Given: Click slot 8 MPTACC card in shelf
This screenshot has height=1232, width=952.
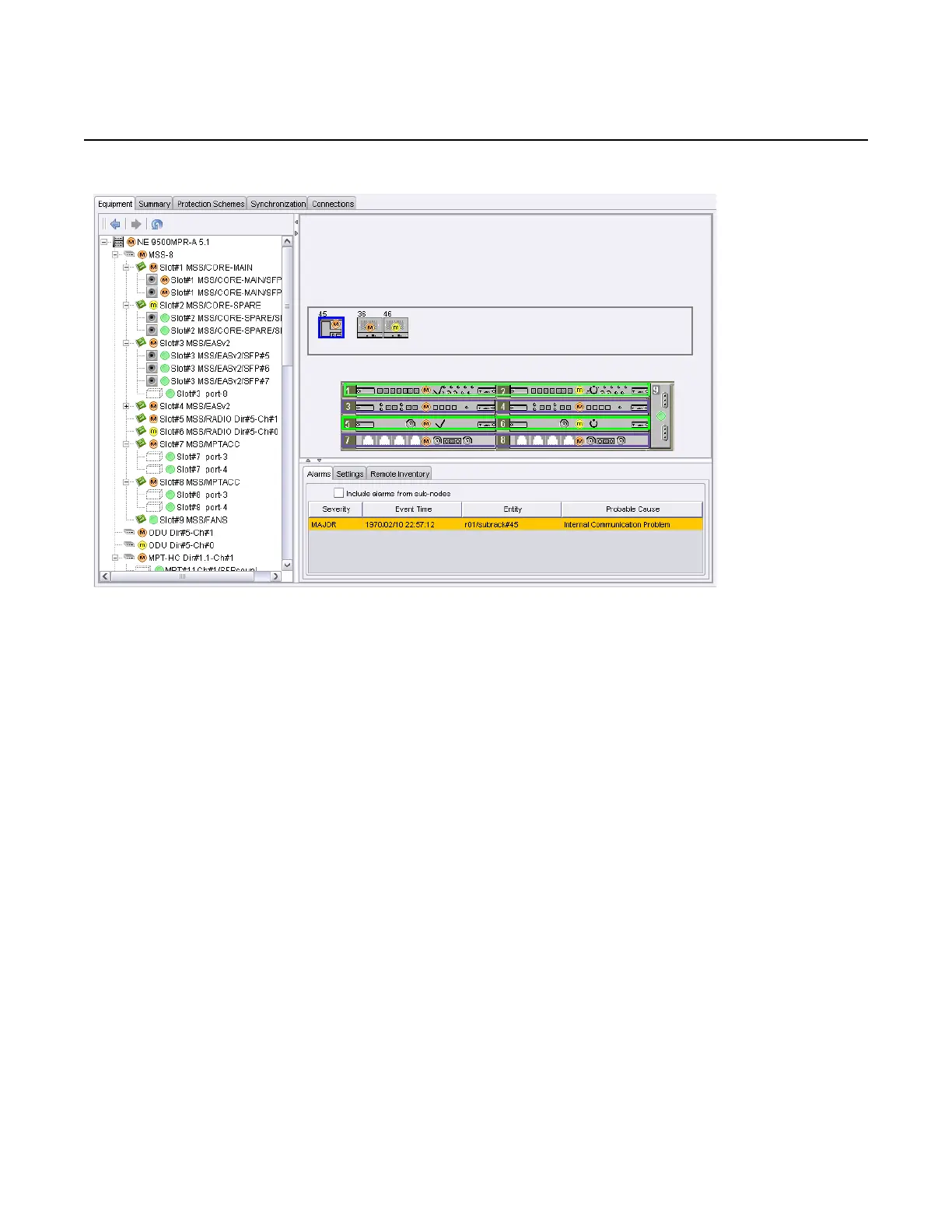Looking at the screenshot, I should click(x=573, y=440).
